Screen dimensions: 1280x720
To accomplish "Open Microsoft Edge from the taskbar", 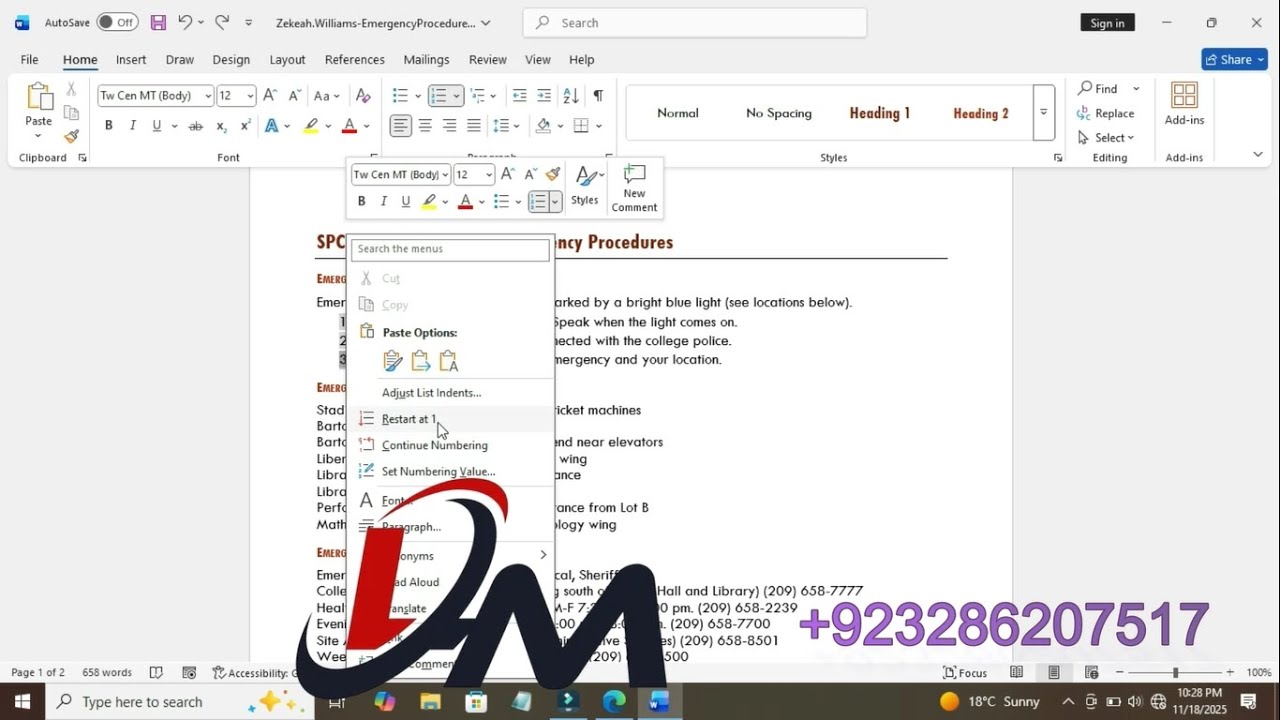I will (613, 702).
